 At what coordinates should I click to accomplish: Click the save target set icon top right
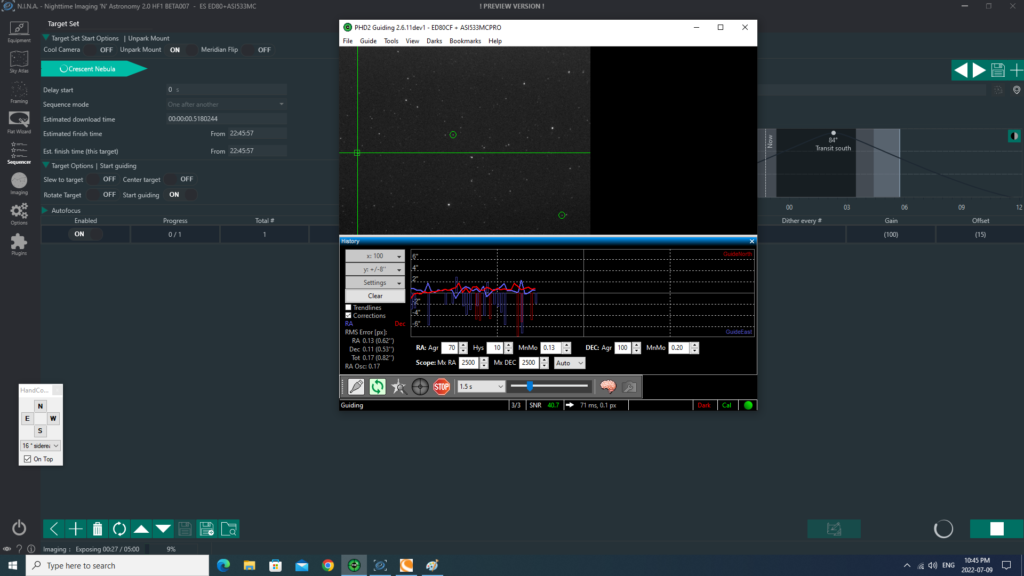(x=997, y=70)
